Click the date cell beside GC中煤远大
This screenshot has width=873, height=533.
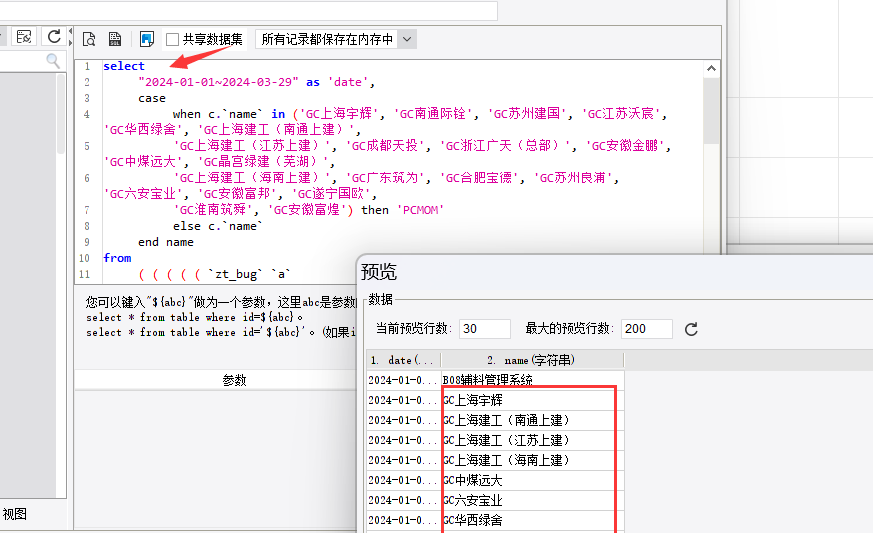pos(404,480)
